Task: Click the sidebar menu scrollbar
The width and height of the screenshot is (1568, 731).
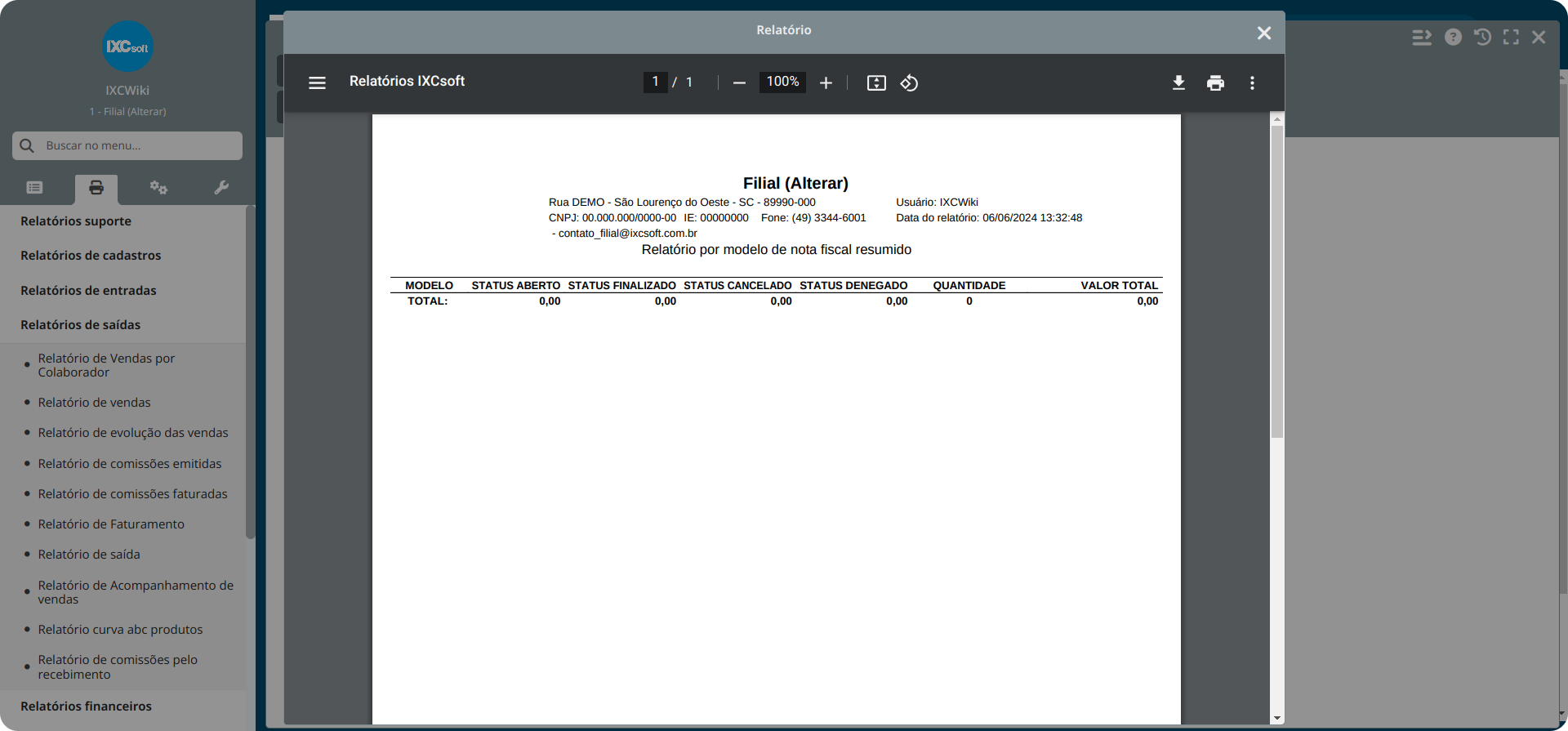Action: 251,372
